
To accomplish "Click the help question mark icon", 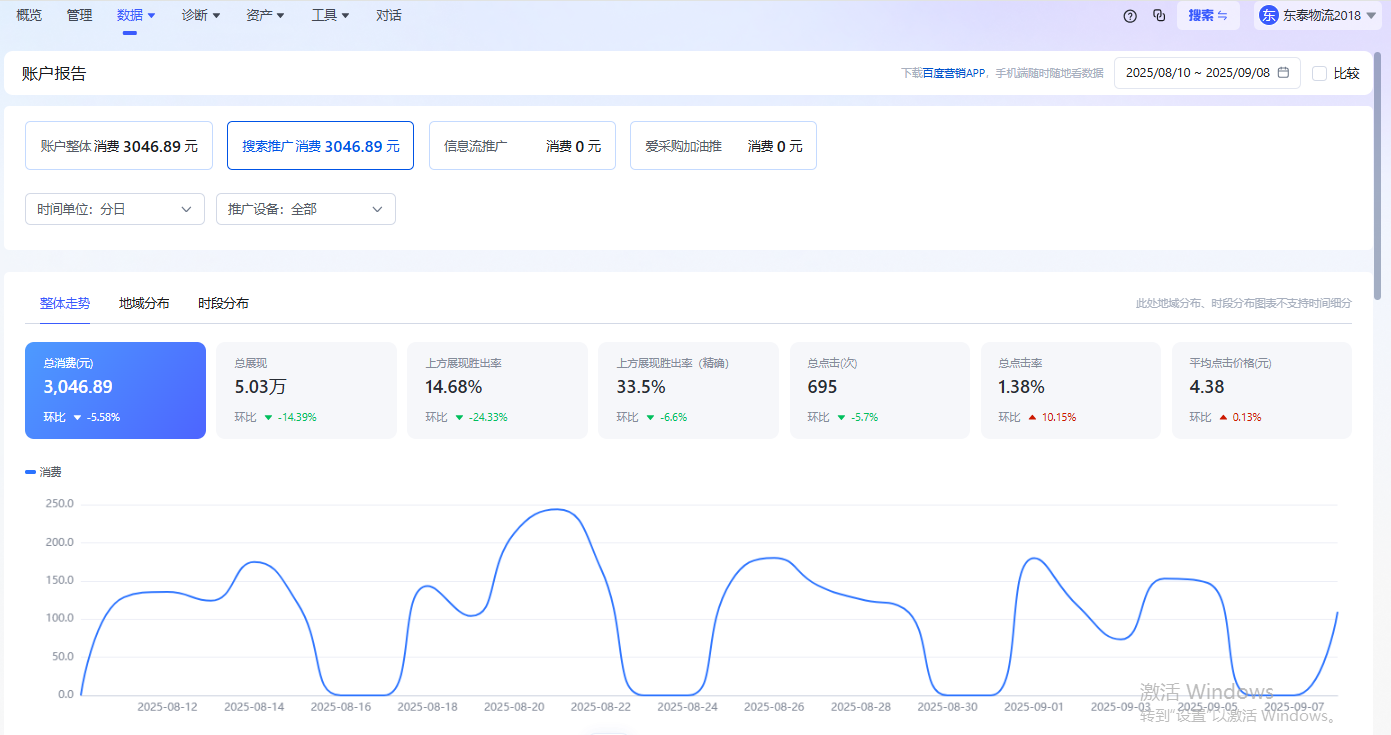I will 1130,16.
